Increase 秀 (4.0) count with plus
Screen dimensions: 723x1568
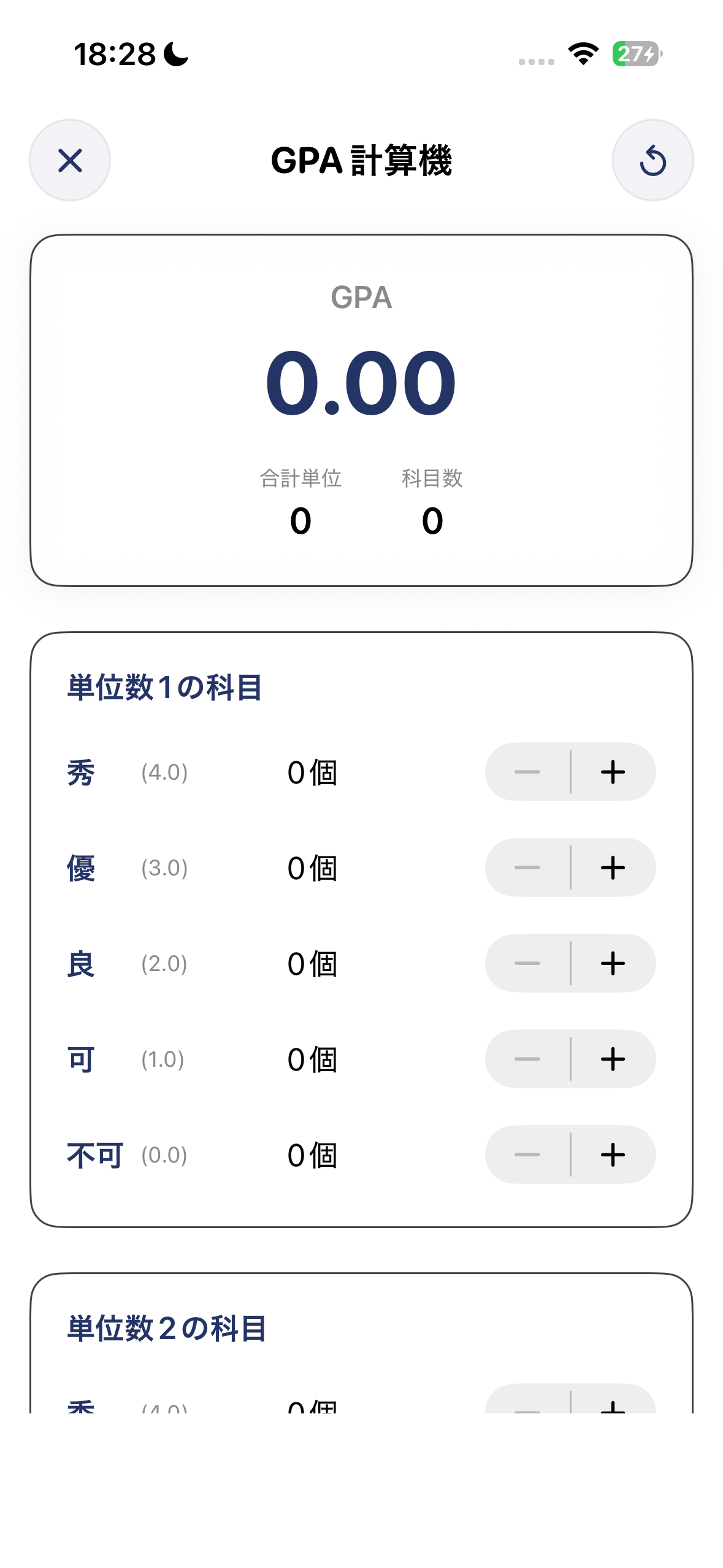(x=613, y=772)
